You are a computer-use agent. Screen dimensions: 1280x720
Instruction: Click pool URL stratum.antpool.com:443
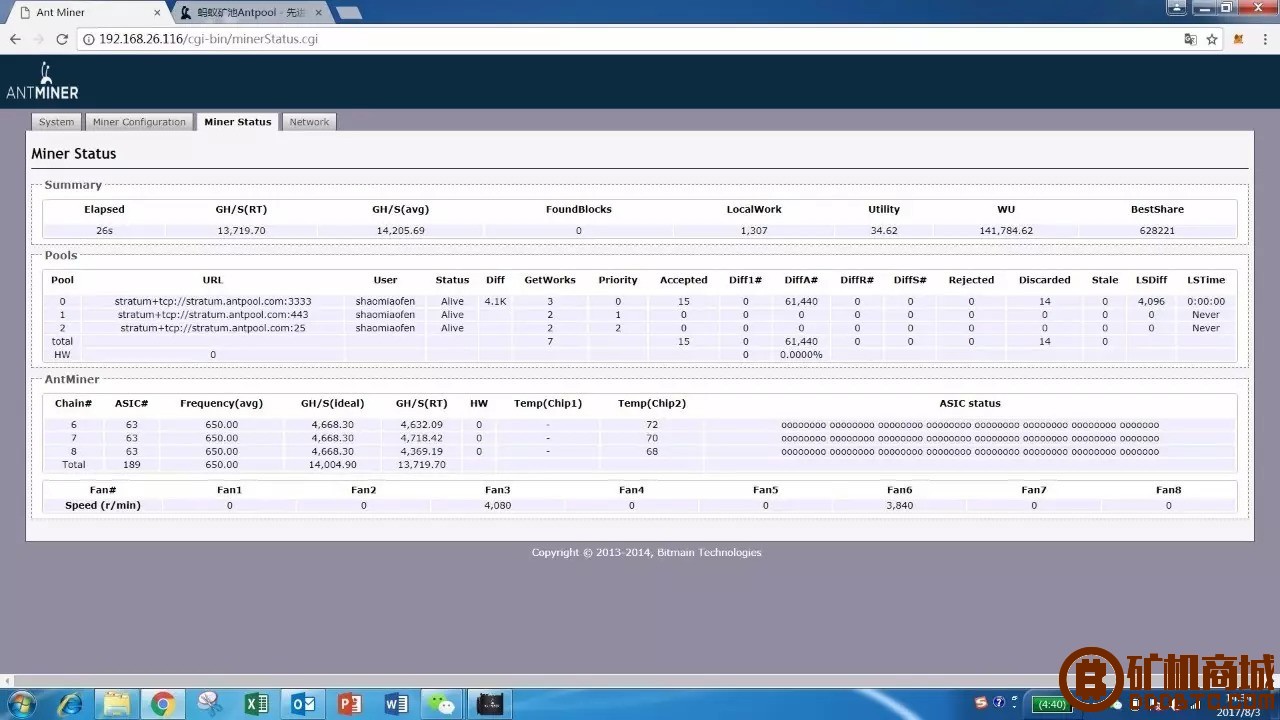[x=213, y=314]
